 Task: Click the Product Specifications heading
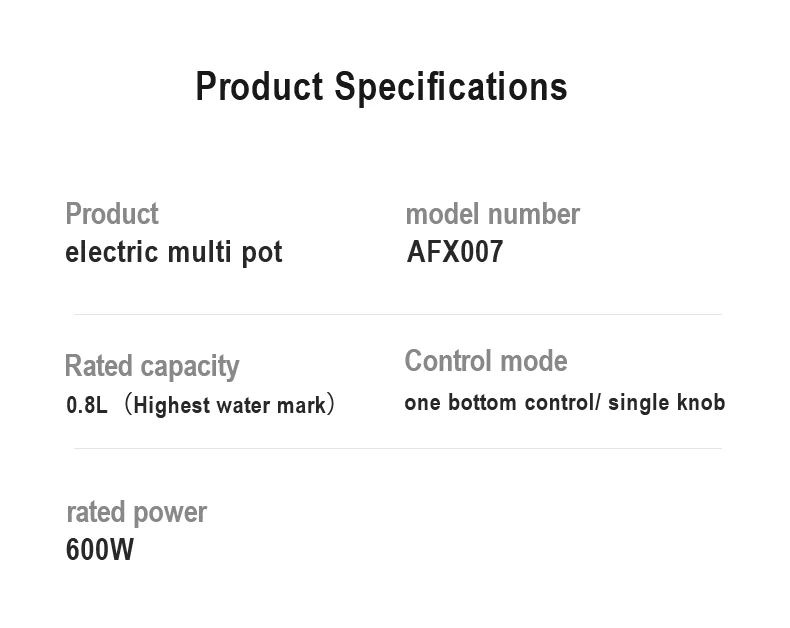[x=381, y=87]
